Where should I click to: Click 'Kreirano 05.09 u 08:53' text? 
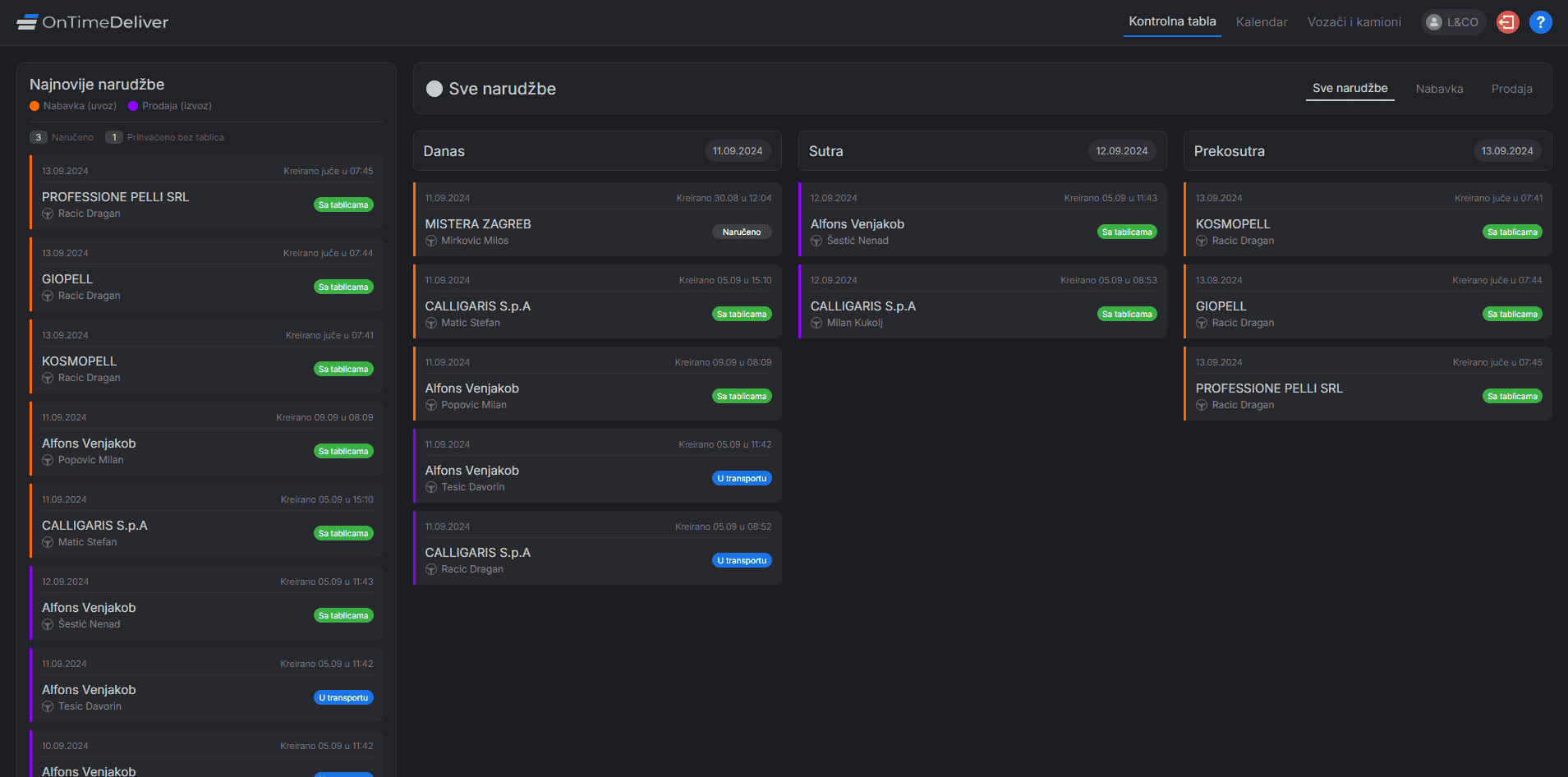click(x=1108, y=280)
